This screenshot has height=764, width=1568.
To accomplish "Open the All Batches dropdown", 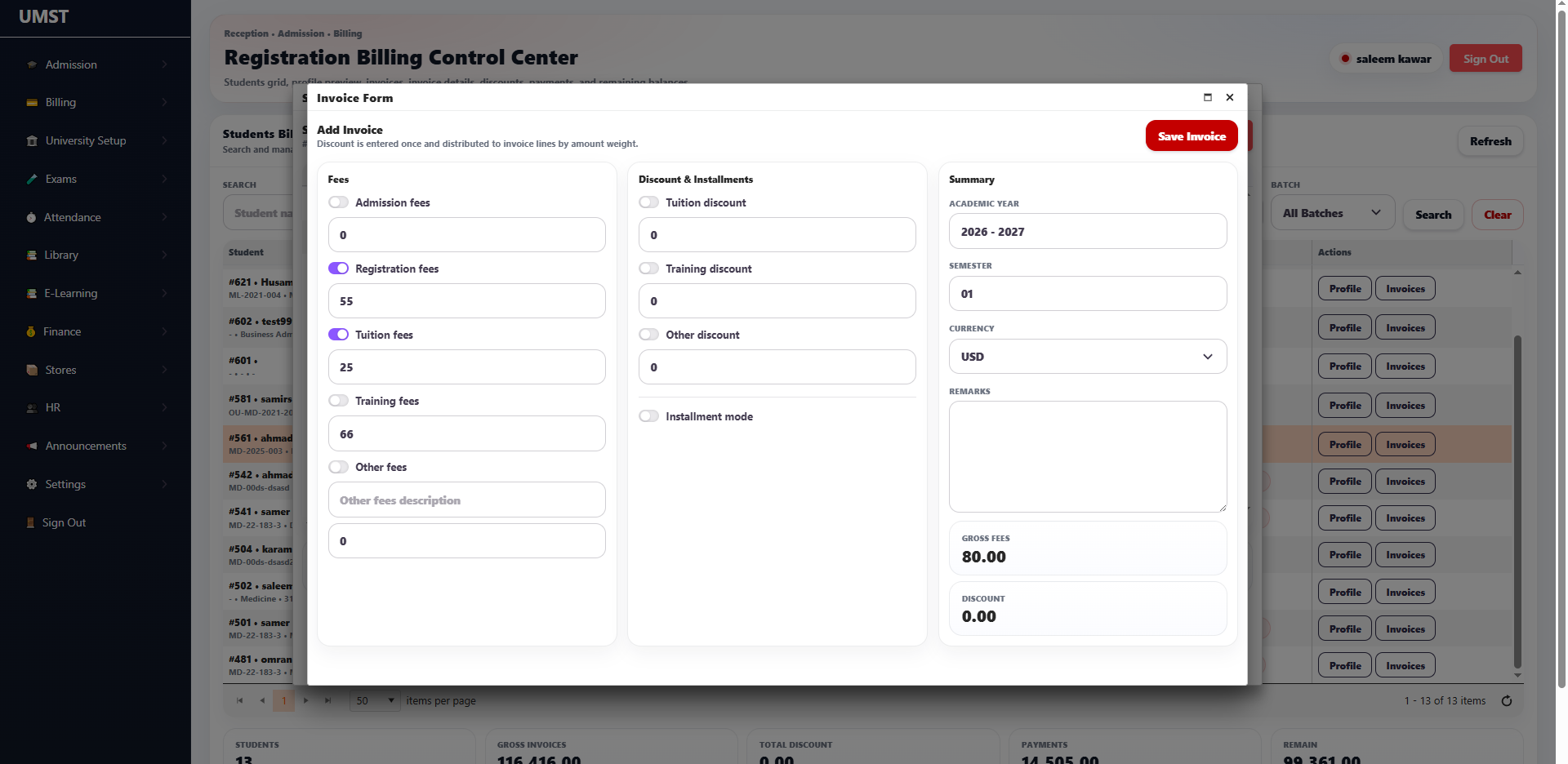I will coord(1332,213).
